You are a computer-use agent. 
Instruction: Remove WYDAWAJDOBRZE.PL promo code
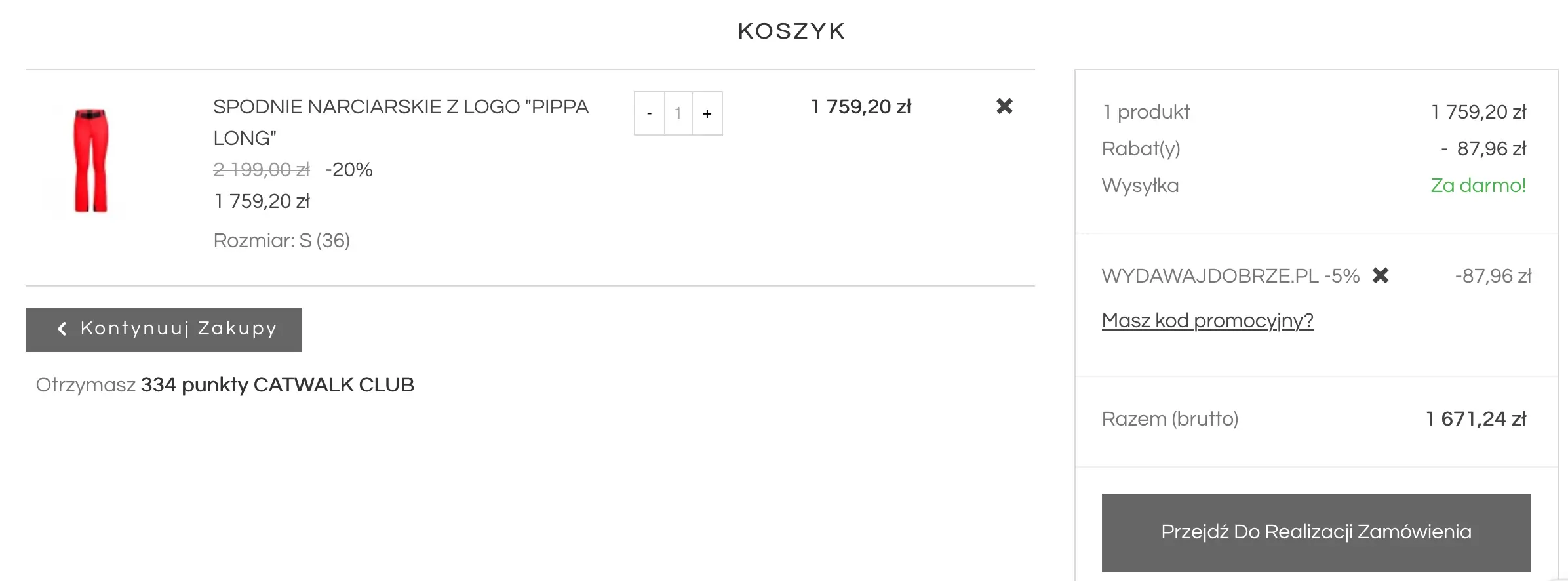tap(1381, 275)
